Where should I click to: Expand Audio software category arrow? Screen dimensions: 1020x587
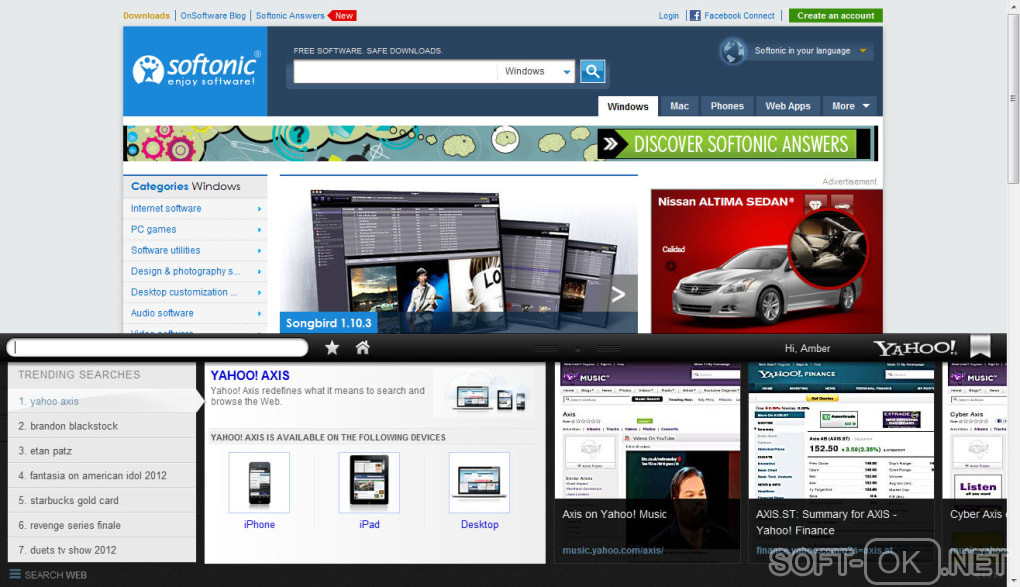[259, 313]
